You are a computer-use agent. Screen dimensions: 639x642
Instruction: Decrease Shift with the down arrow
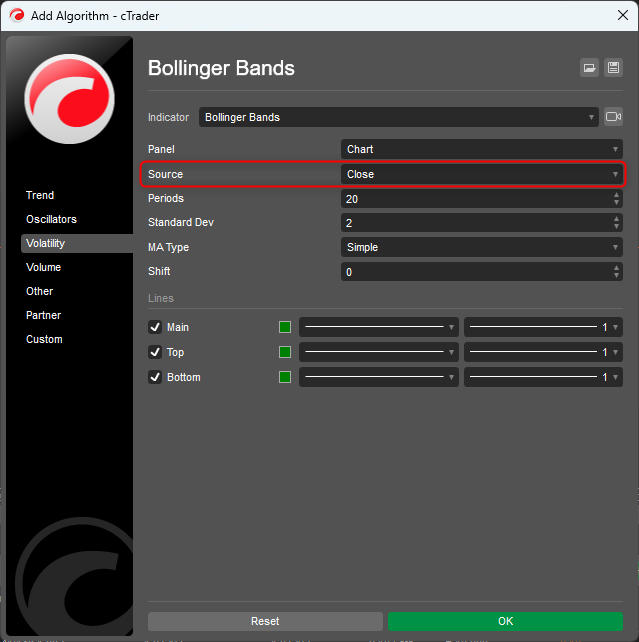coord(616,276)
